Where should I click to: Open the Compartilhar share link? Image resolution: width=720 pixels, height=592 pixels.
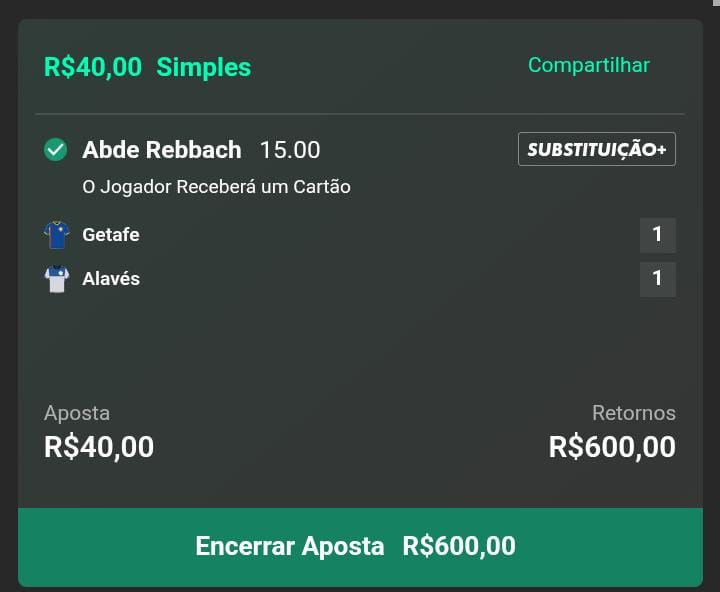(588, 65)
